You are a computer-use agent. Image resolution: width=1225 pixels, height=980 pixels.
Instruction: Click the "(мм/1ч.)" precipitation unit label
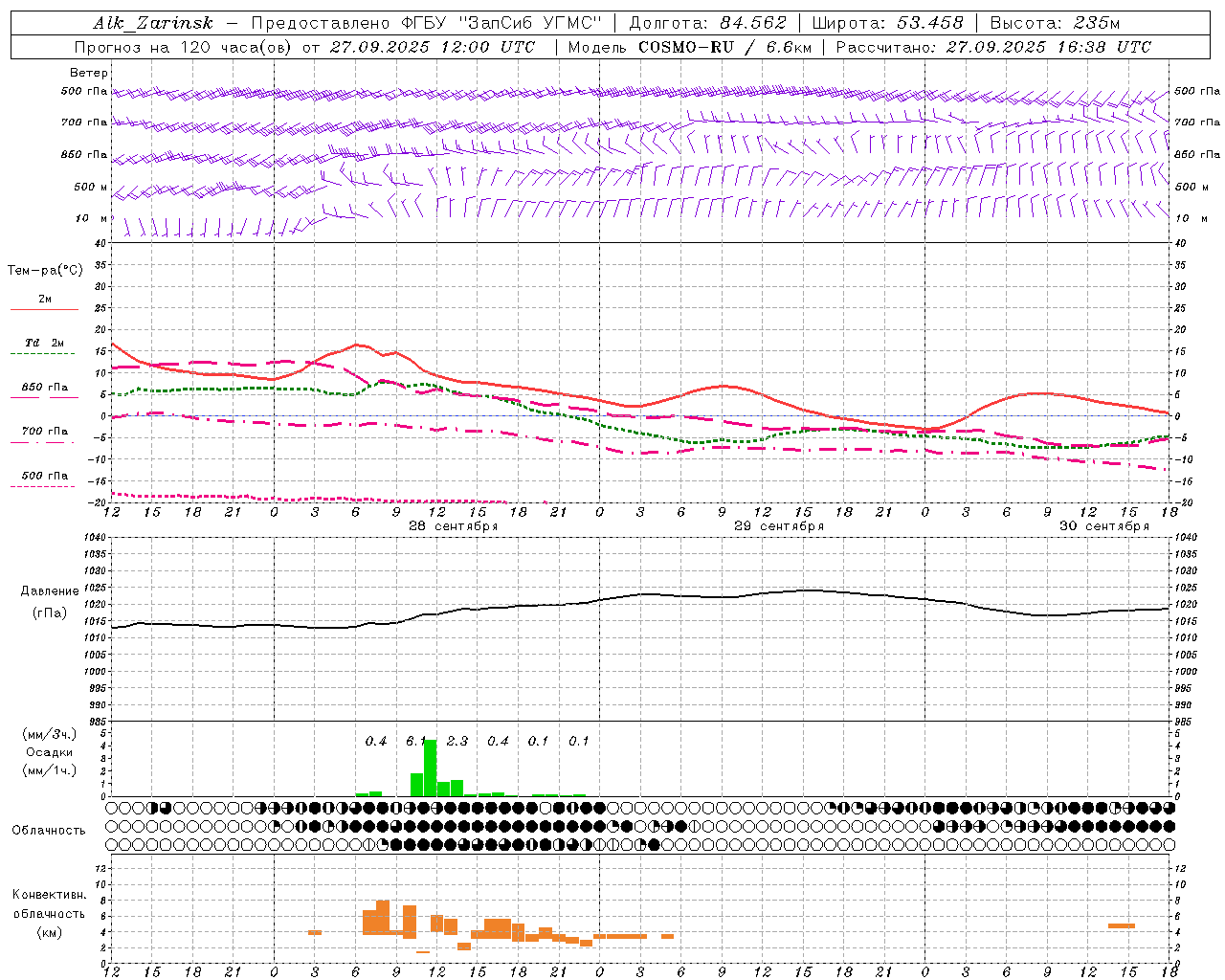point(50,770)
